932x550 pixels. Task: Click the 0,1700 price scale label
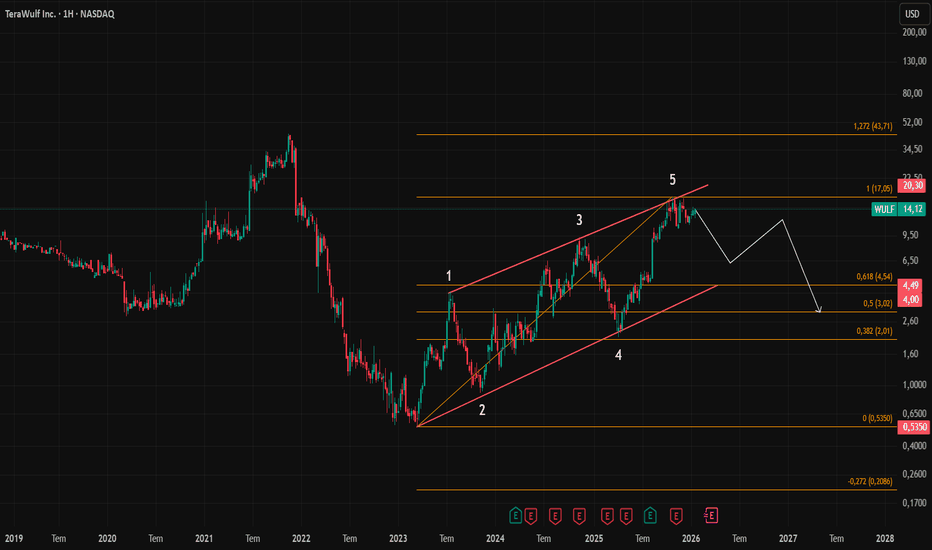click(x=914, y=502)
